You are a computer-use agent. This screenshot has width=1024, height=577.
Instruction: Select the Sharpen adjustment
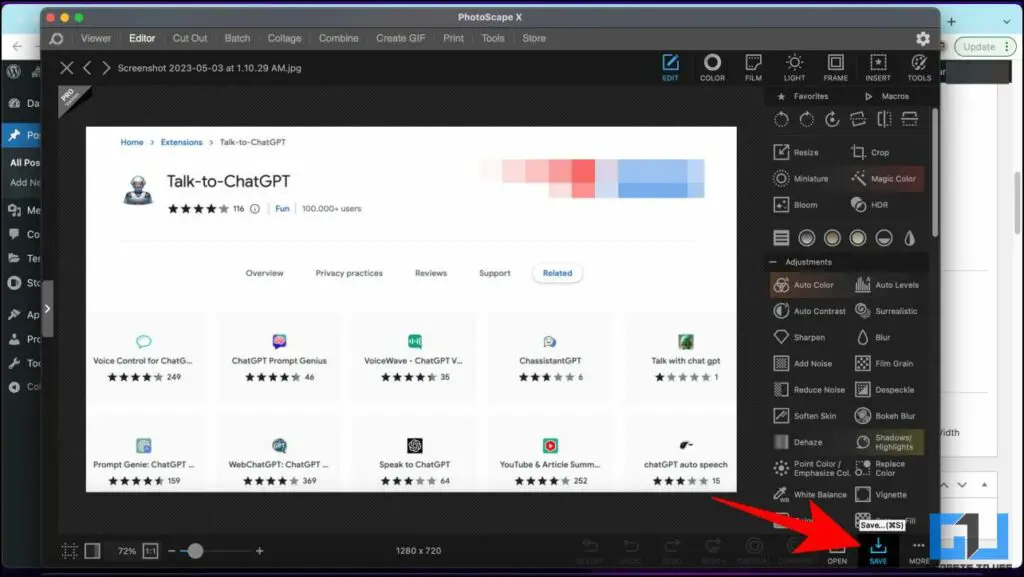(799, 337)
